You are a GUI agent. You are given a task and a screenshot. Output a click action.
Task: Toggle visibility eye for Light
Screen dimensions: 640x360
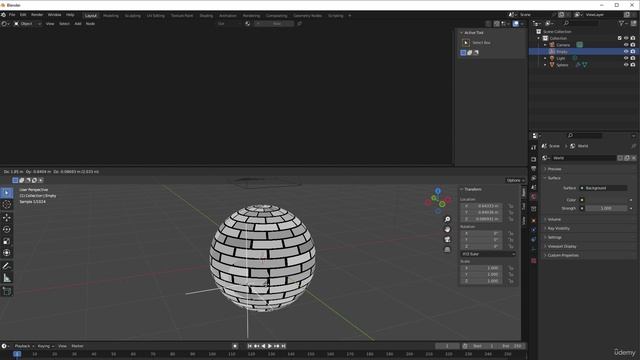(x=626, y=58)
